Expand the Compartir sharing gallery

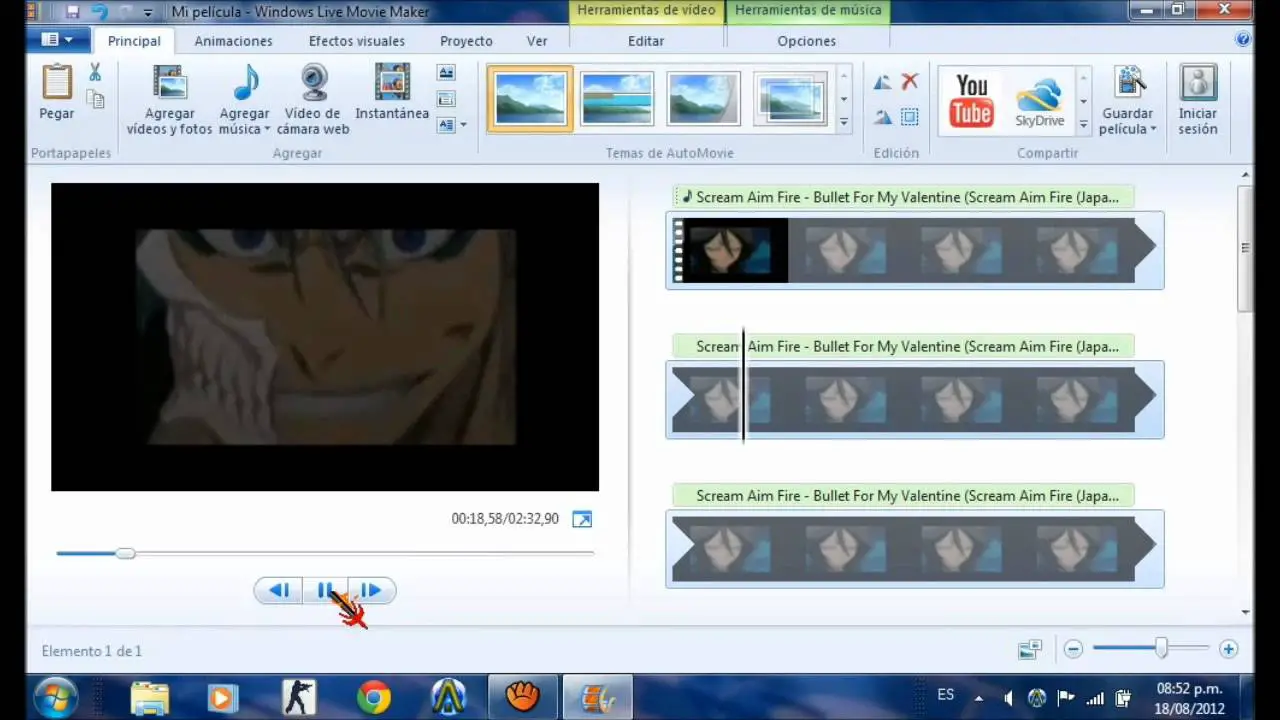(x=1083, y=124)
